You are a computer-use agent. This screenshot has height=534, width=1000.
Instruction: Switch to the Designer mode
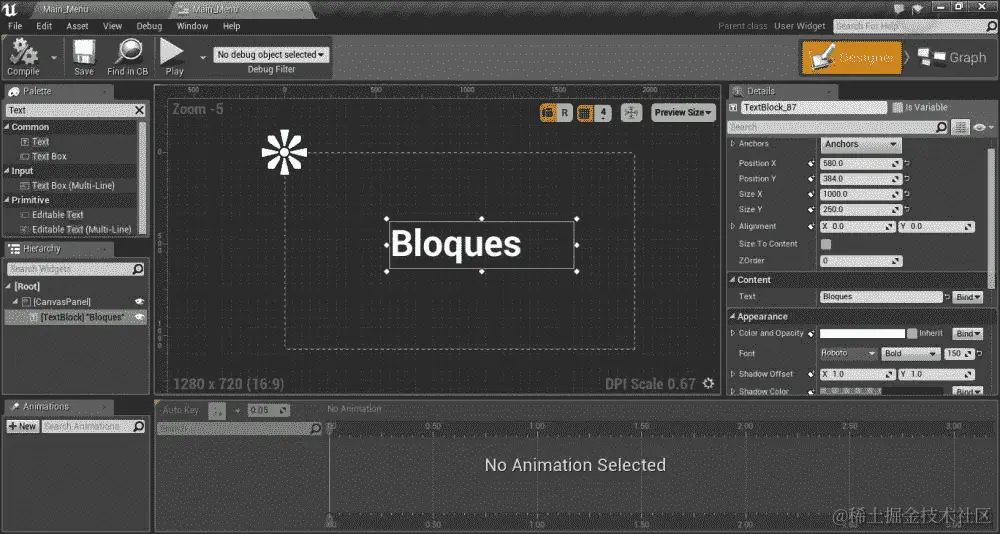coord(851,57)
